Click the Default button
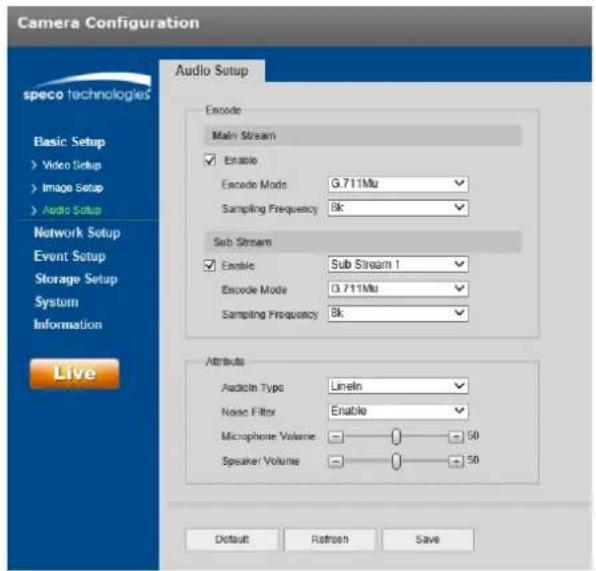The image size is (596, 571). point(232,539)
